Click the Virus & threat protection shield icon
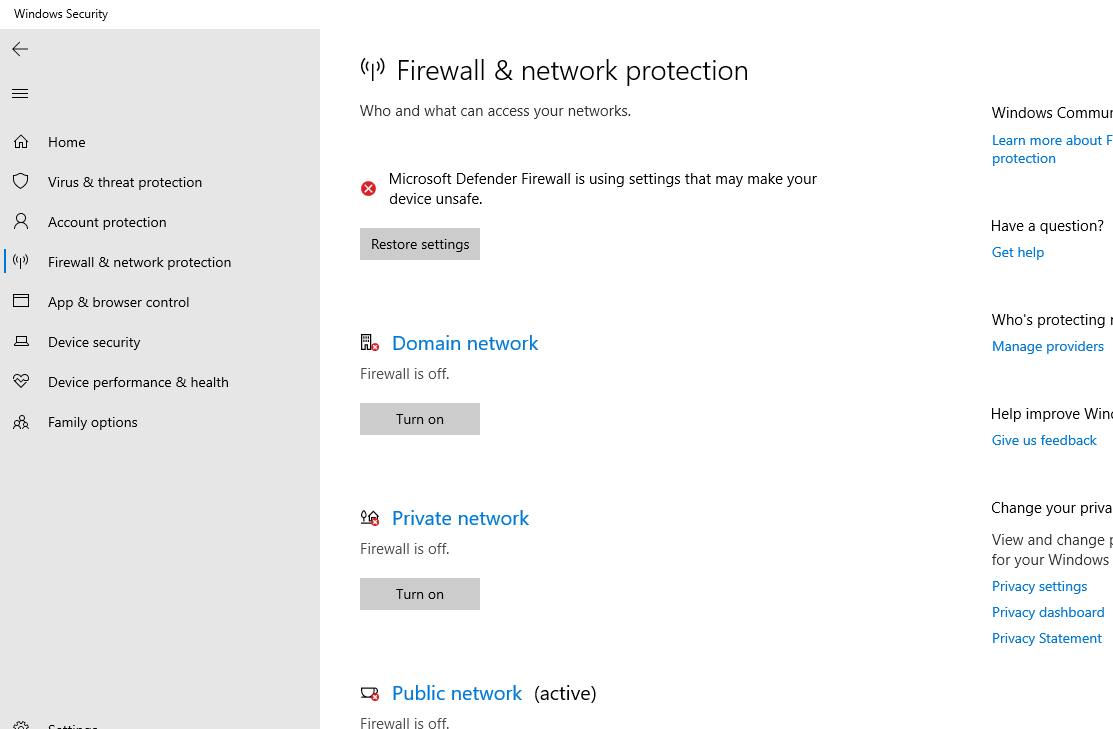1113x729 pixels. point(21,182)
